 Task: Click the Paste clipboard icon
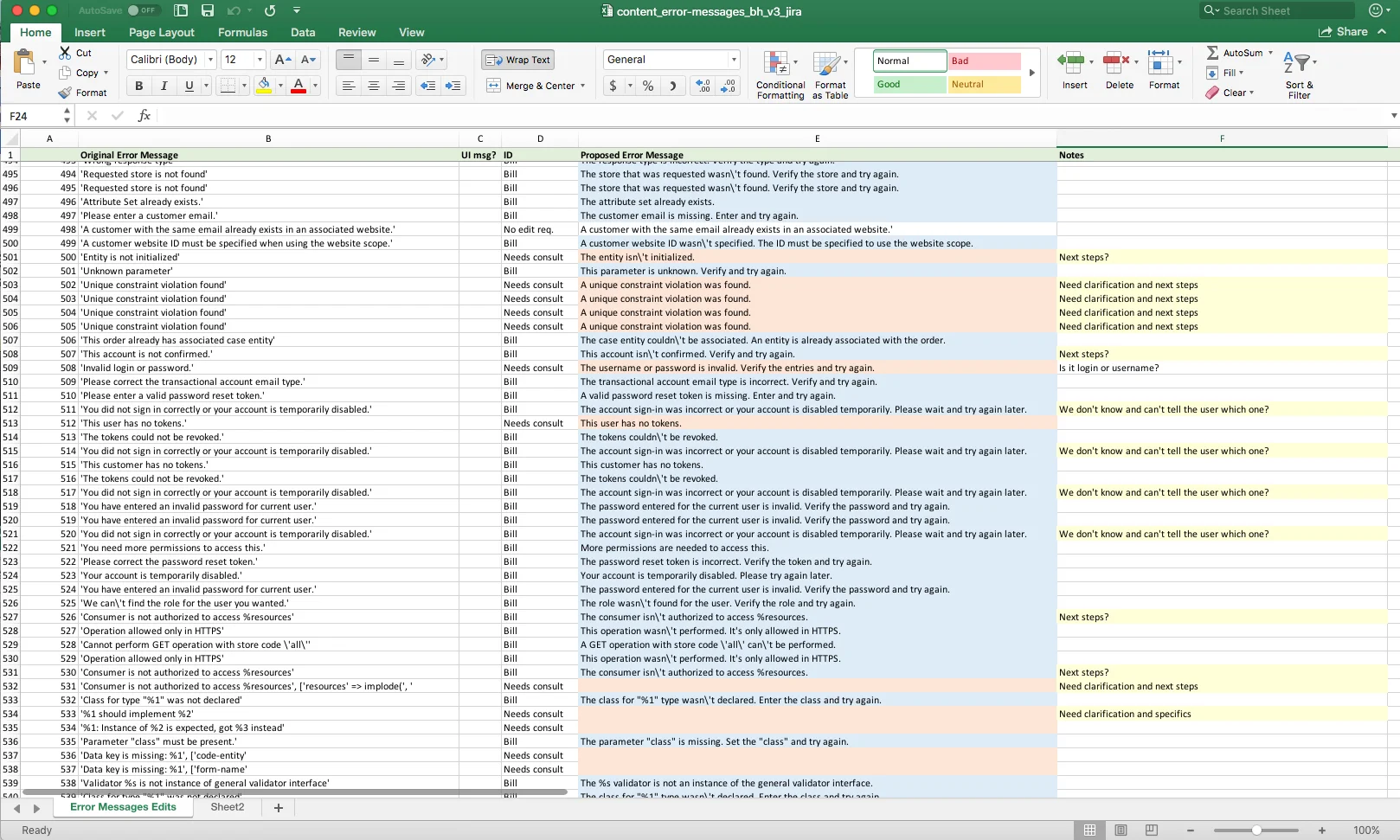coord(24,62)
